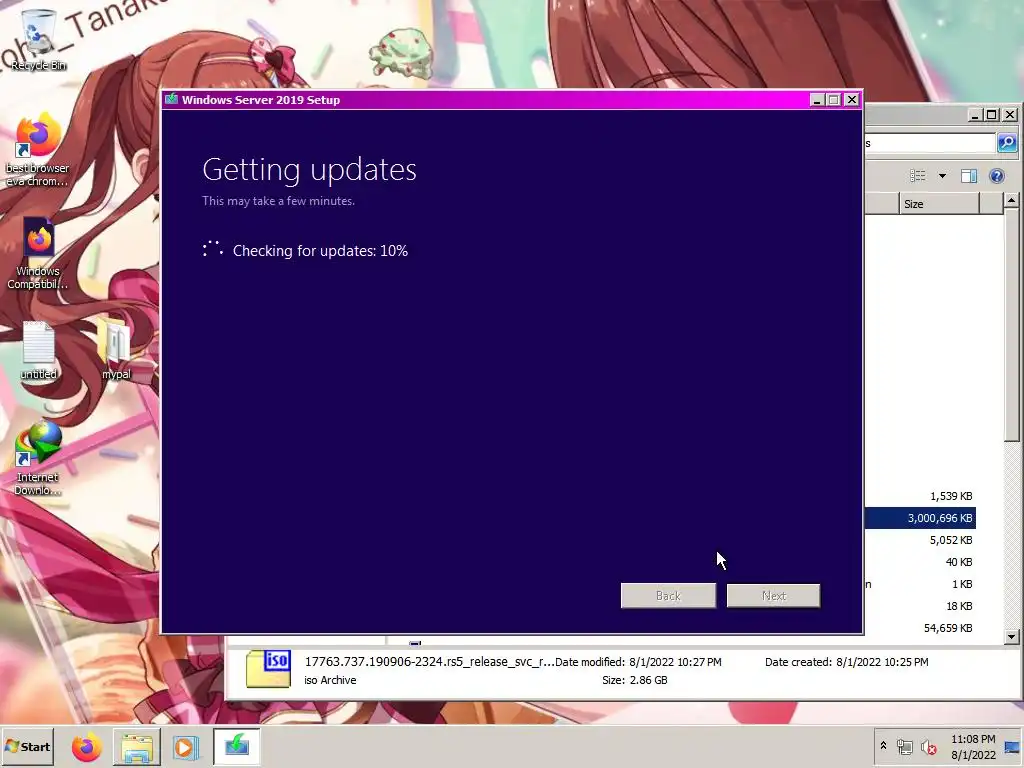Open the best browser Firefox shortcut

pyautogui.click(x=37, y=150)
